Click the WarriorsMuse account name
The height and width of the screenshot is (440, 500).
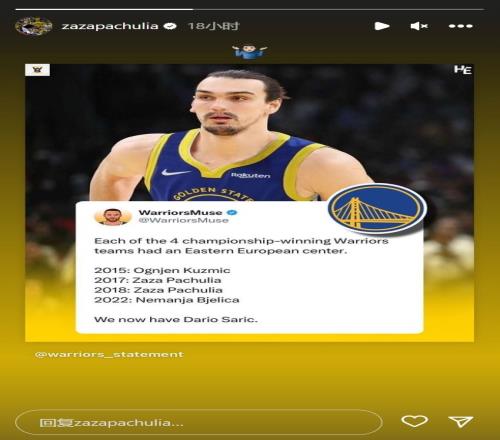[180, 212]
